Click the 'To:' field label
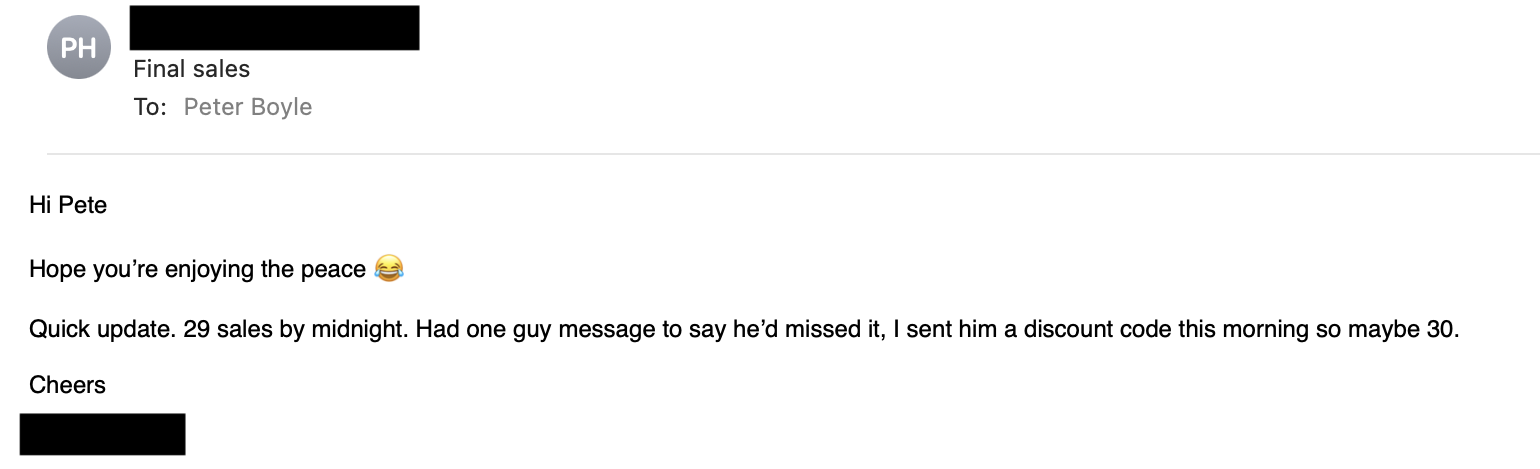The height and width of the screenshot is (469, 1540). 150,107
